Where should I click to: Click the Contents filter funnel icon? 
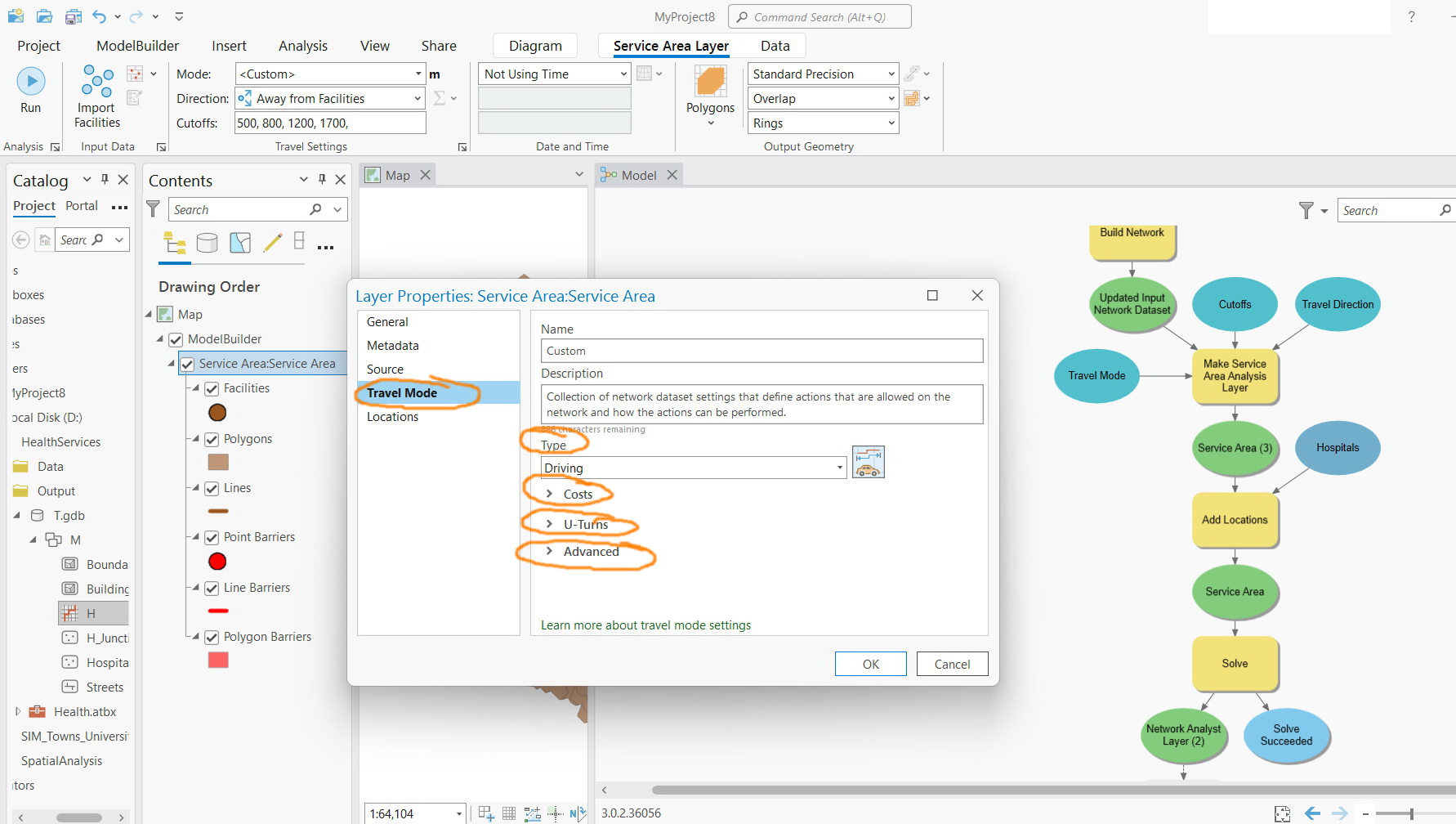[153, 209]
